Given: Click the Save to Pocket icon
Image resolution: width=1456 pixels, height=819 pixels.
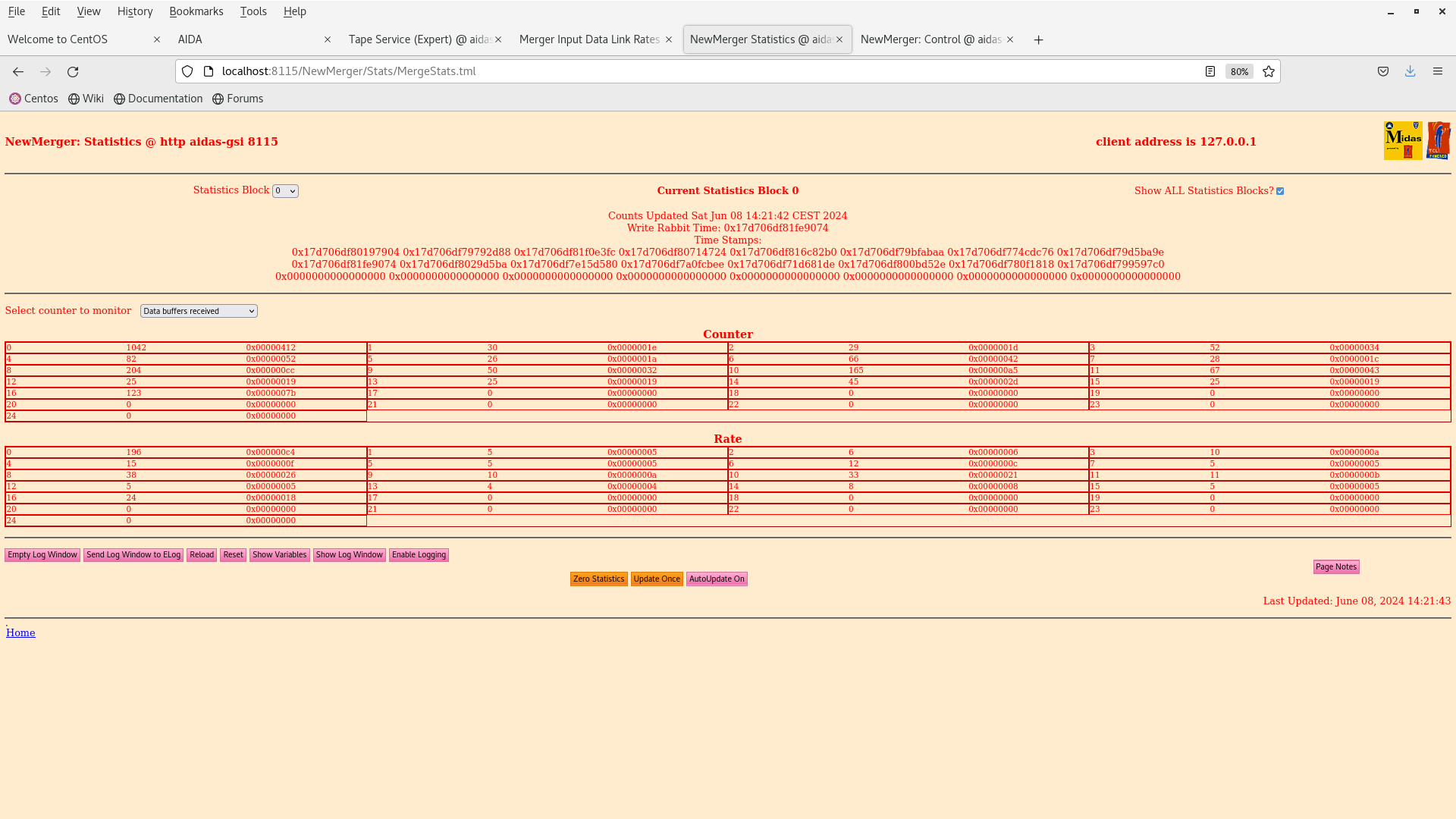Looking at the screenshot, I should [1383, 71].
